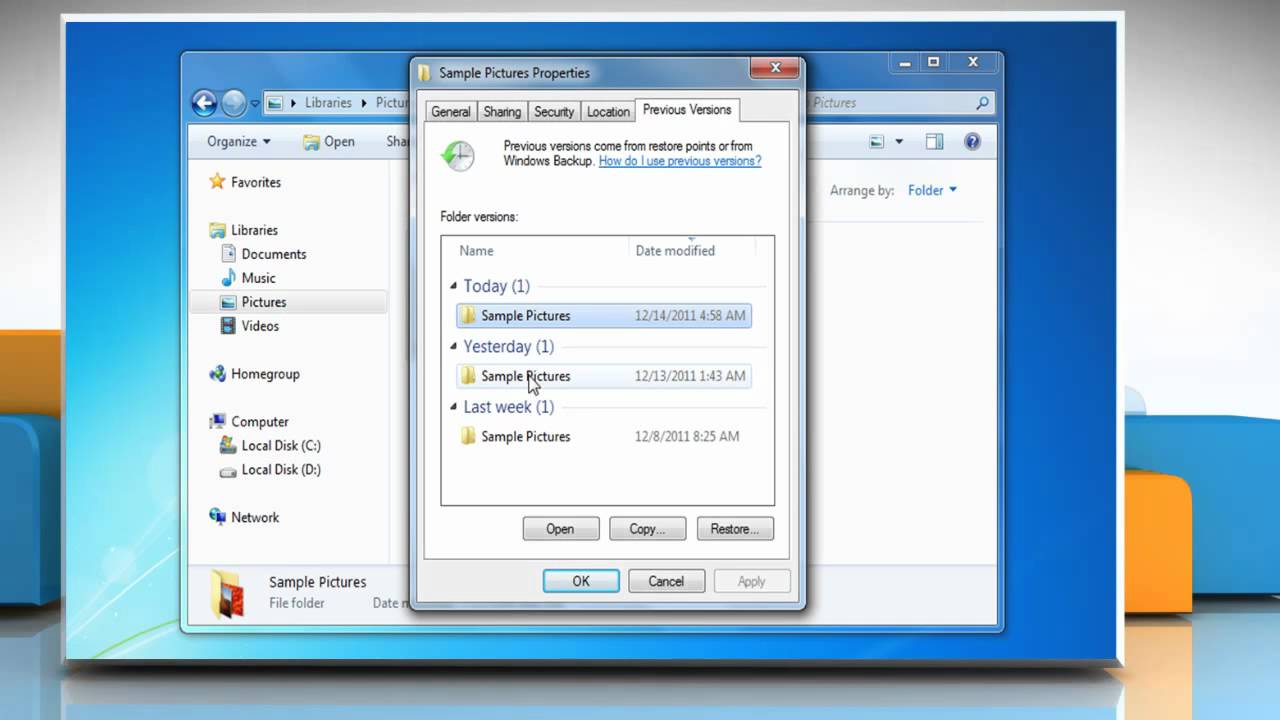1280x720 pixels.
Task: Maximize the Explorer window
Action: pos(933,62)
